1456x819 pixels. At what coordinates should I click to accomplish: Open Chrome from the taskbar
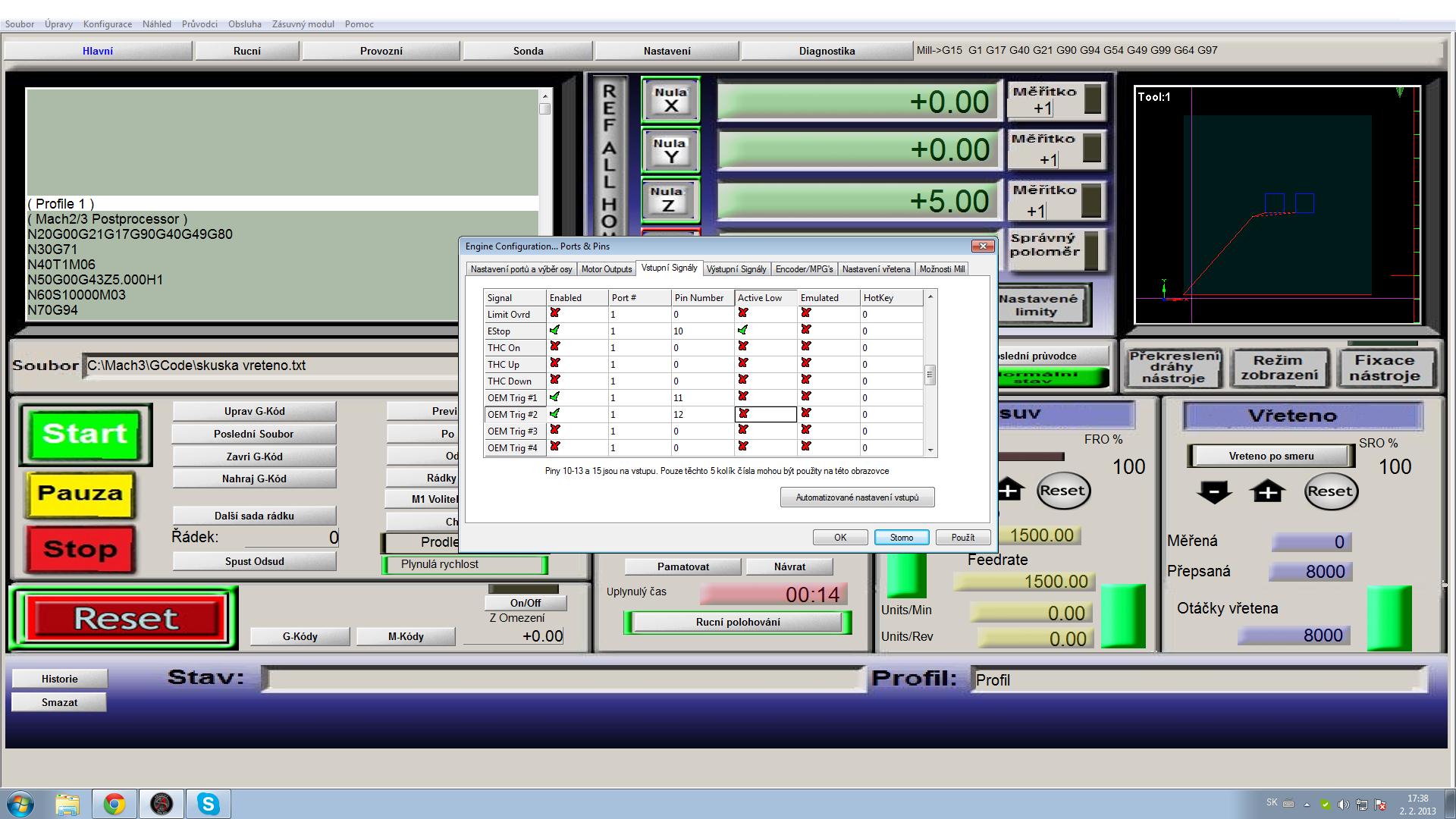click(x=115, y=804)
